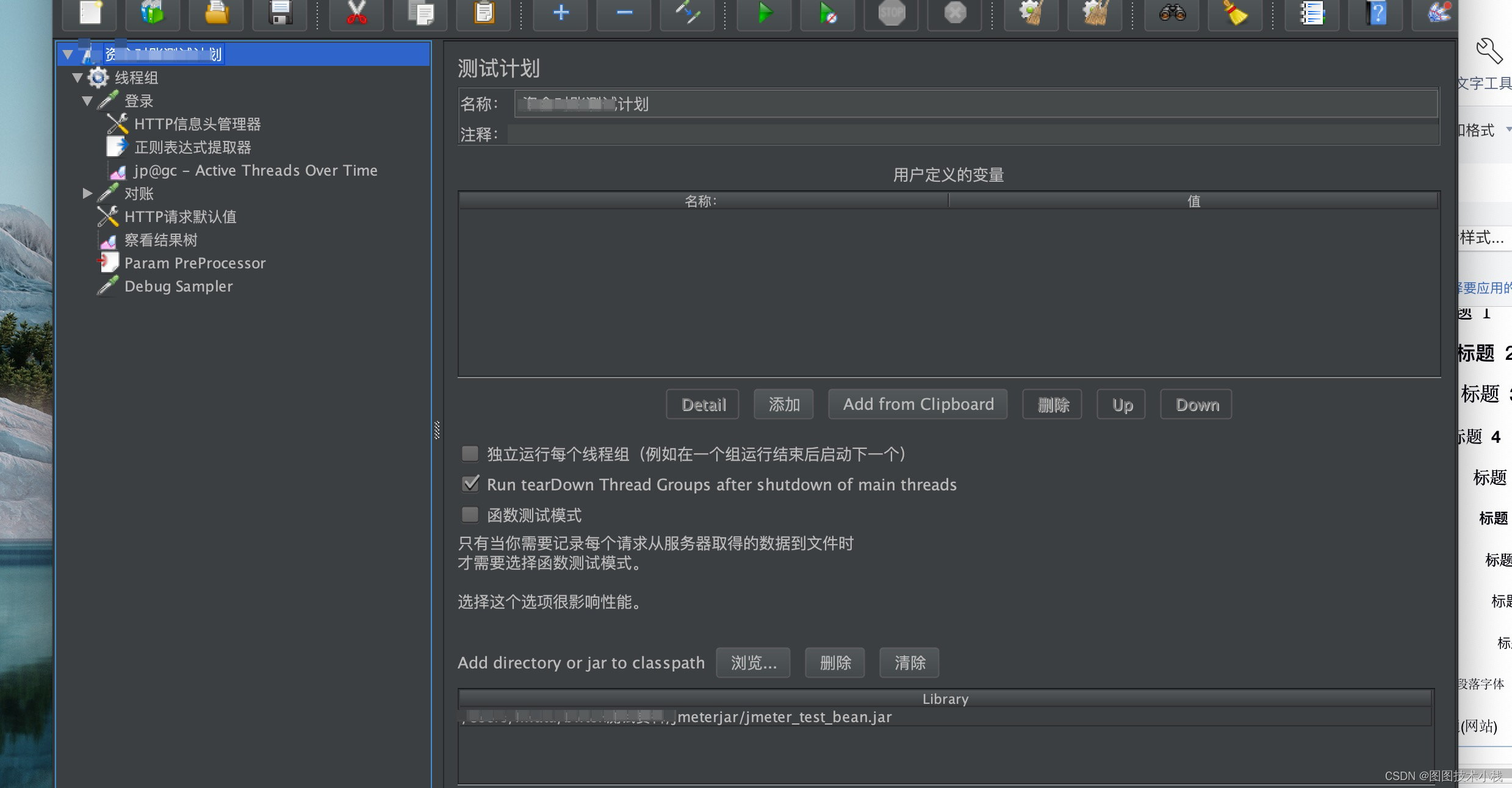Save the test plan using the save icon
Viewport: 1512px width, 788px height.
tap(279, 13)
